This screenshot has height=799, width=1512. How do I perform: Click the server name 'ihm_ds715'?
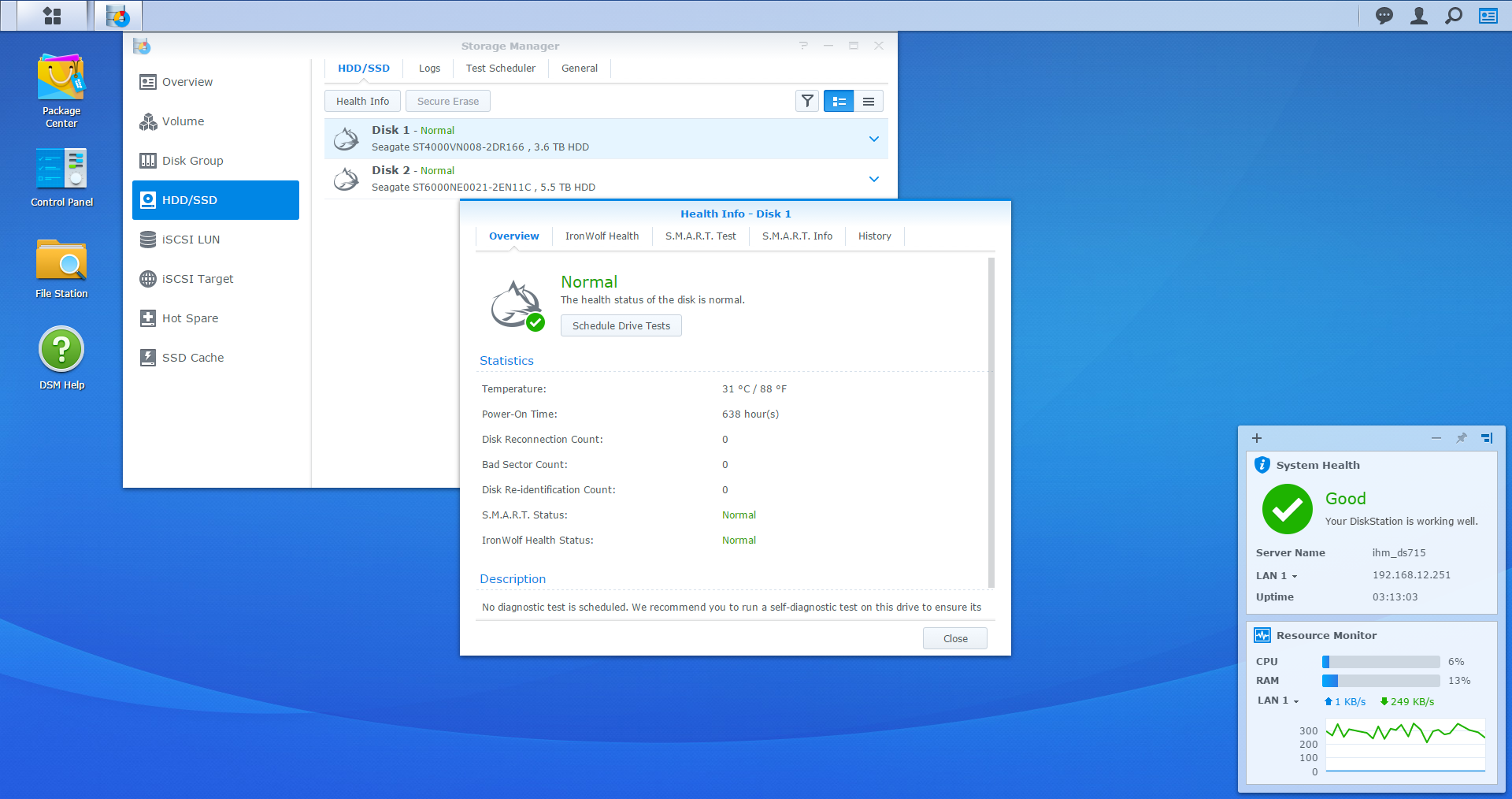[x=1399, y=553]
